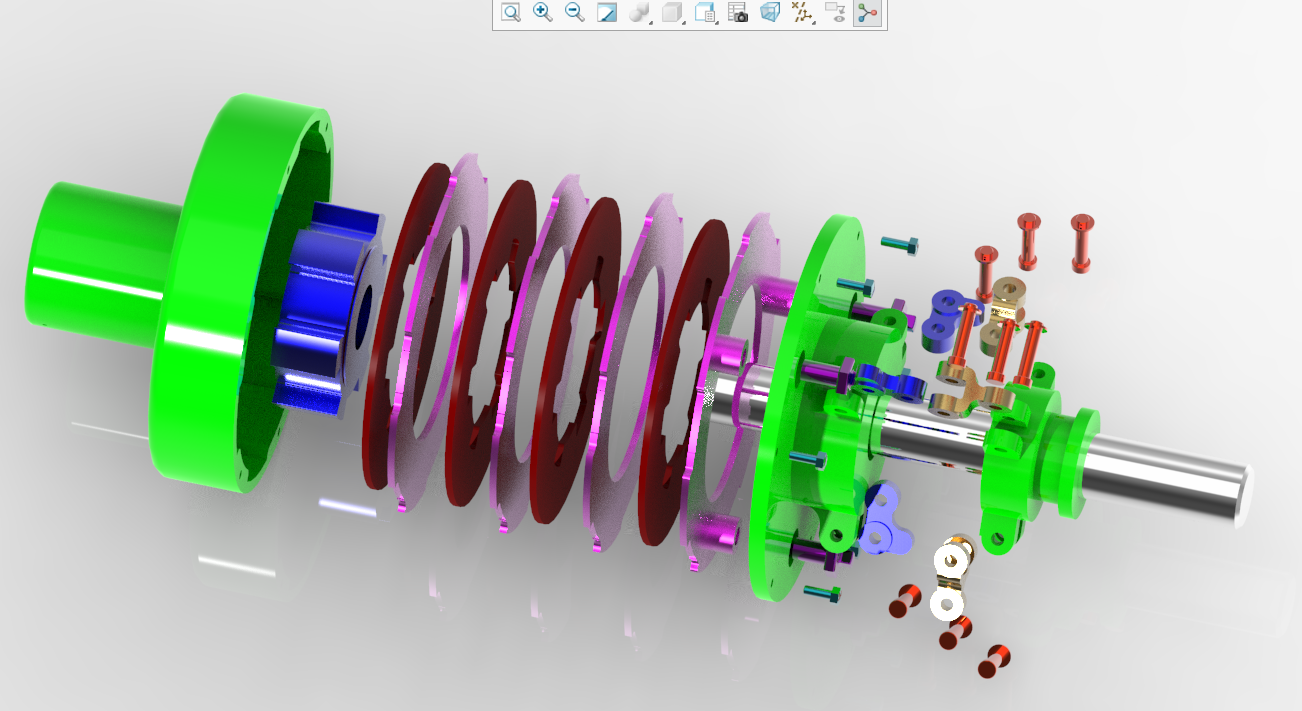The height and width of the screenshot is (711, 1302).
Task: Click the Zoom Out magnifier icon
Action: click(x=575, y=13)
